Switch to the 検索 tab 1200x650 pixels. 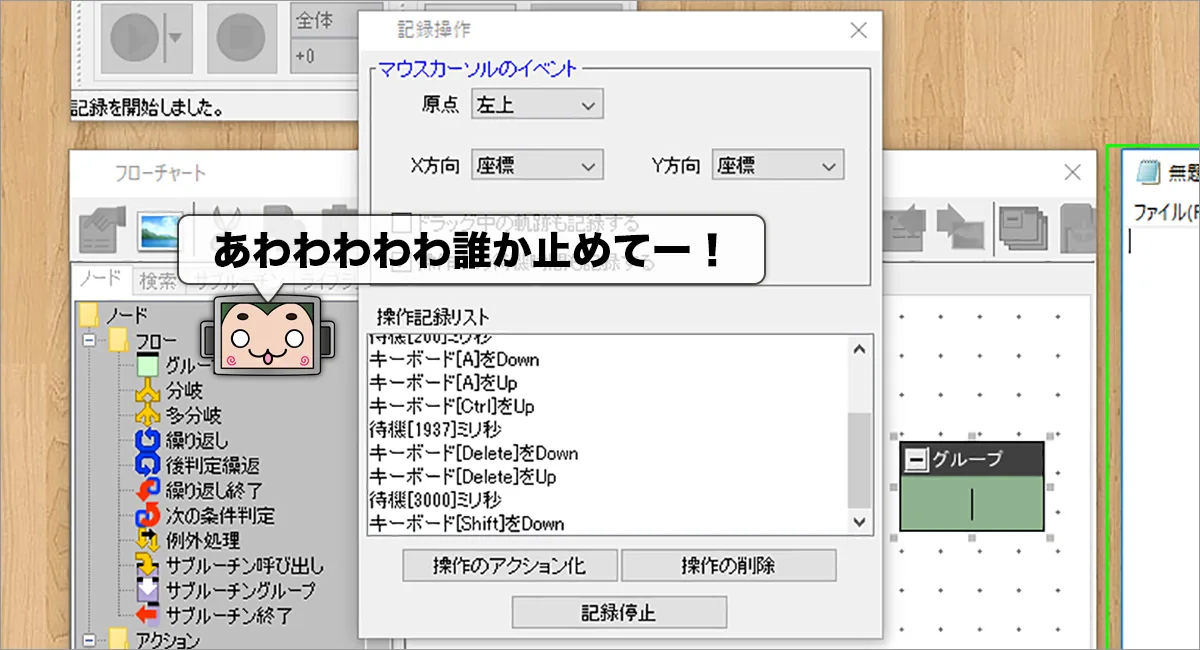(156, 281)
